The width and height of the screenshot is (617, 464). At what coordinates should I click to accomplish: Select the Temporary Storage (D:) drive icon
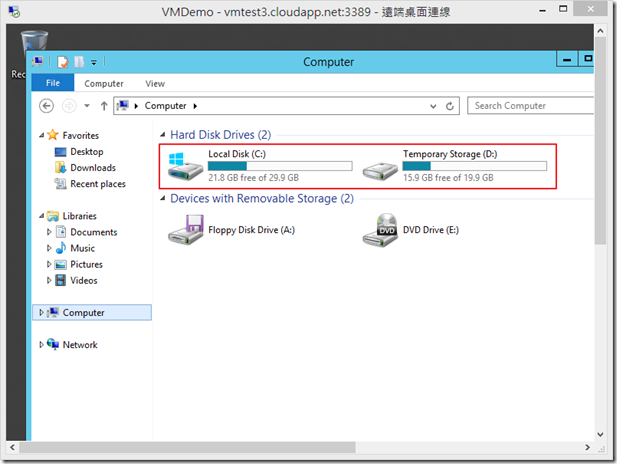click(x=380, y=171)
